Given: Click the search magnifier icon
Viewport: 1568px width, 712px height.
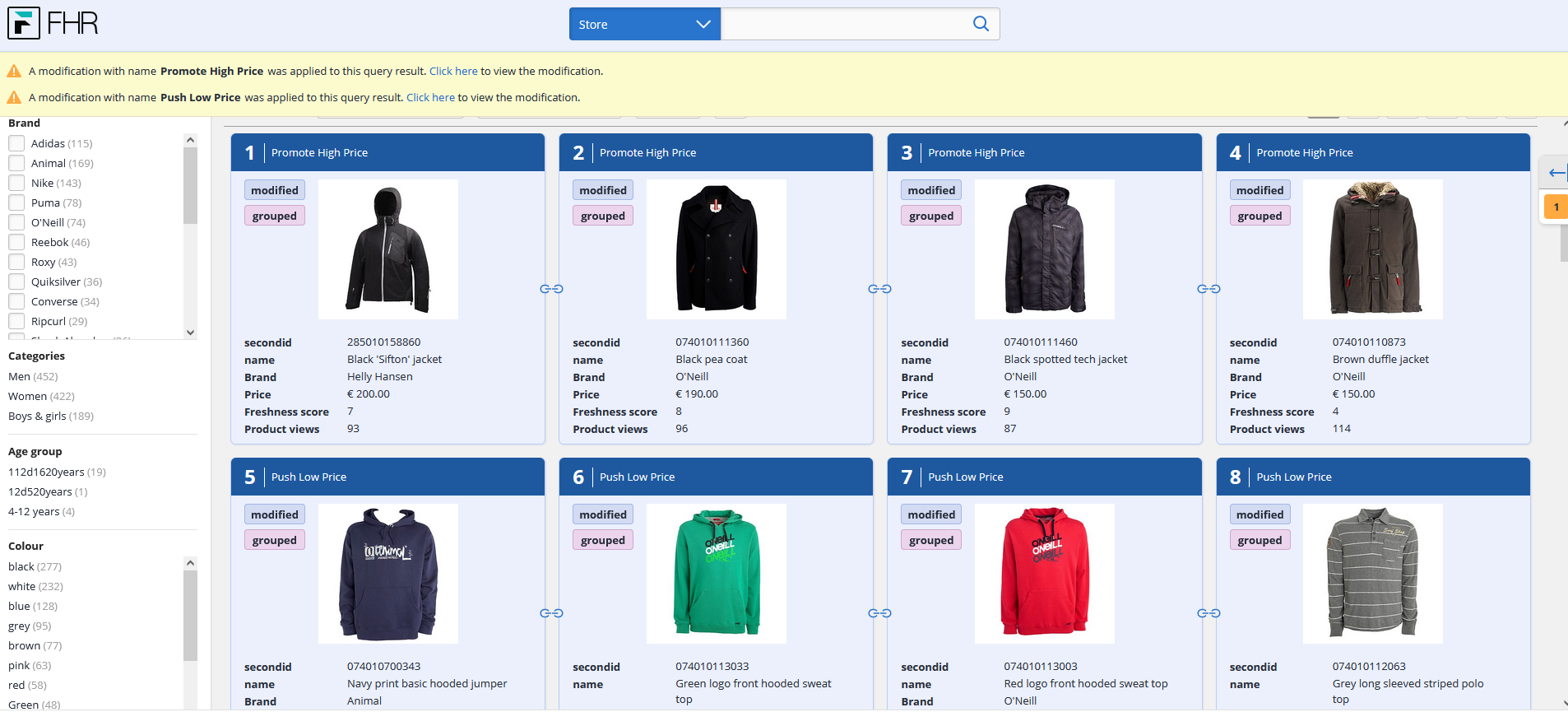Looking at the screenshot, I should click(x=981, y=24).
